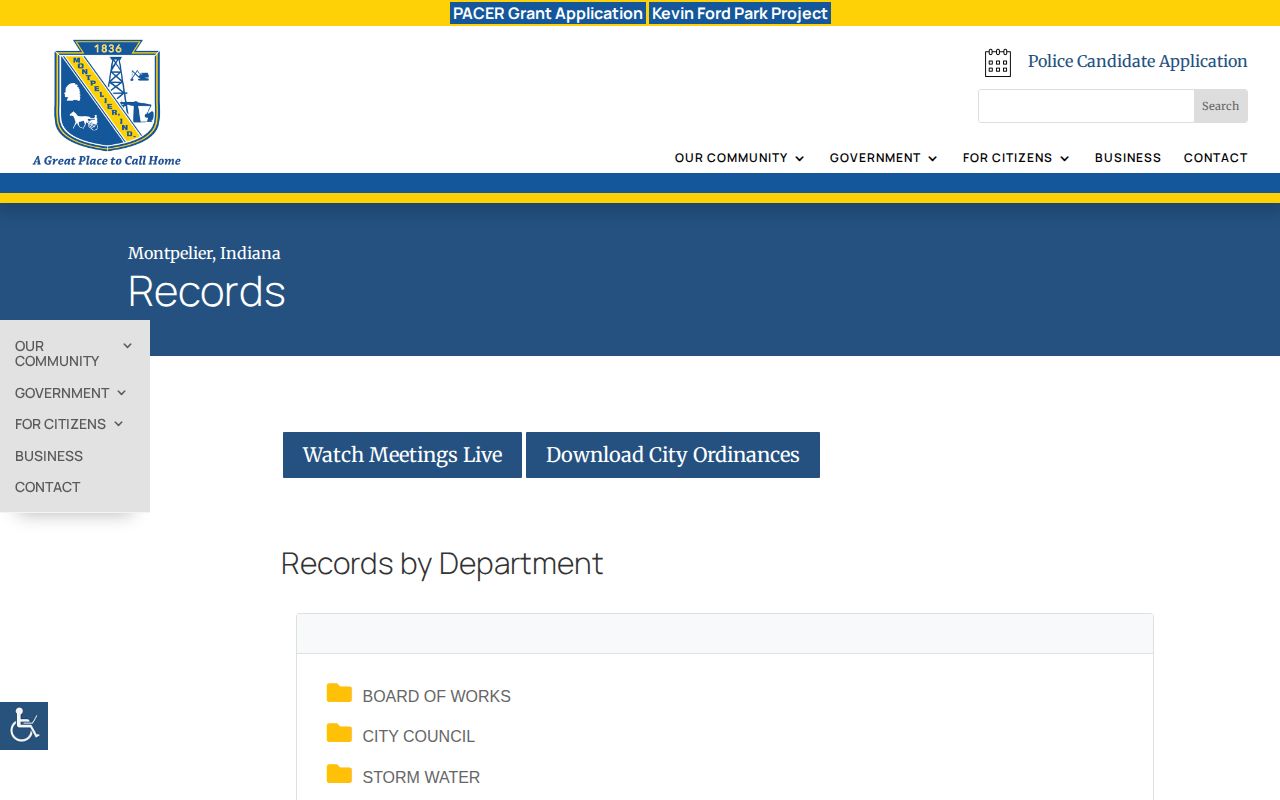Click the 'A Great Place to Call Home' tagline
The width and height of the screenshot is (1280, 800).
pos(107,160)
